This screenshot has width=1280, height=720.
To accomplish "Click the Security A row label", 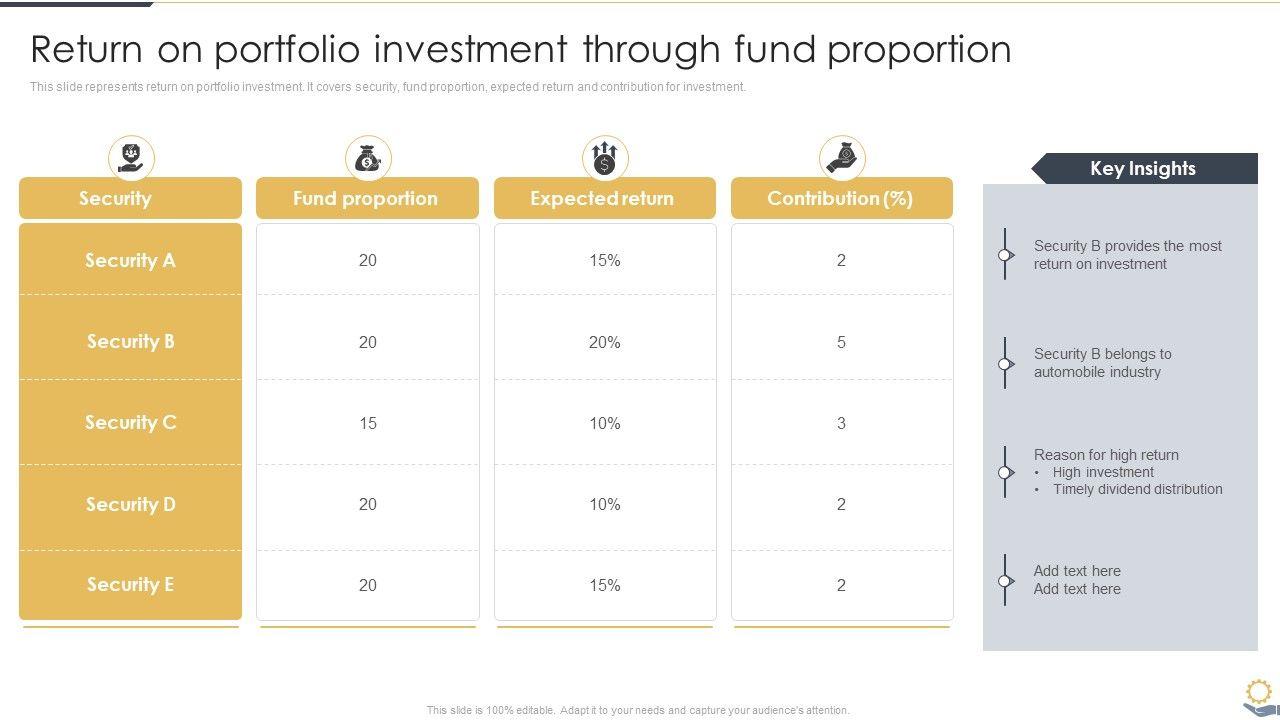I will click(130, 260).
